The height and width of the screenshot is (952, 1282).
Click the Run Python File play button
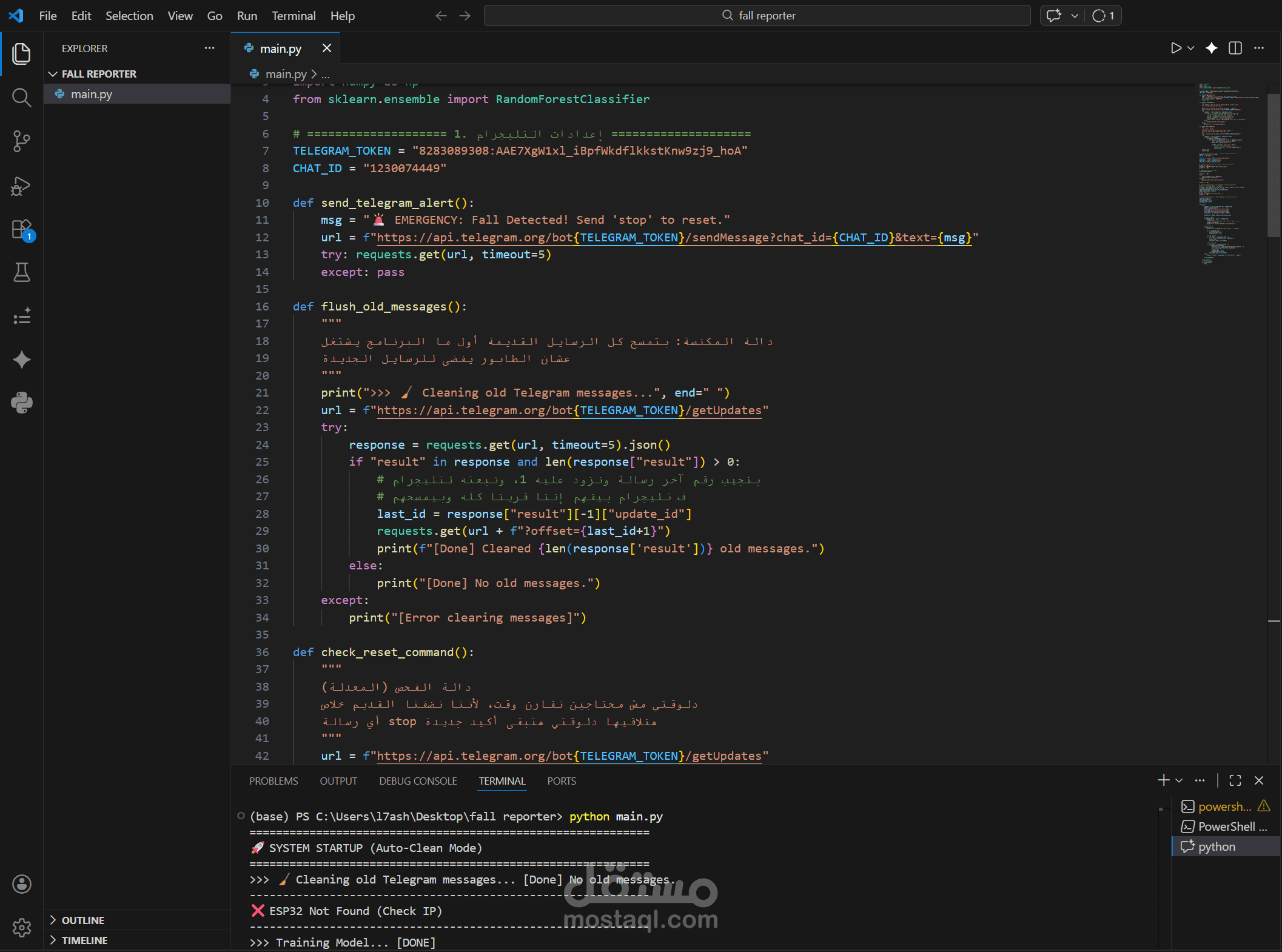[1175, 48]
